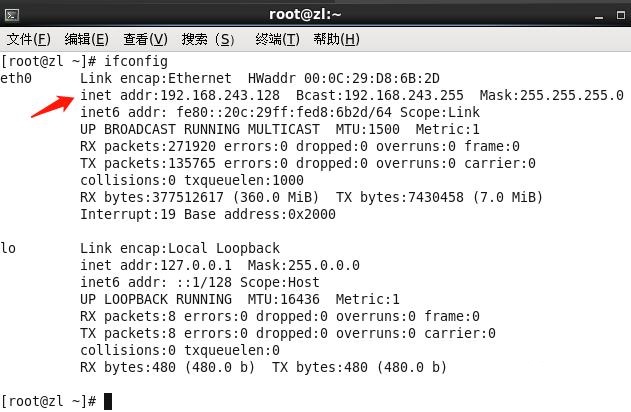631x412 pixels.
Task: Open the 终端(T) menu
Action: (x=277, y=39)
